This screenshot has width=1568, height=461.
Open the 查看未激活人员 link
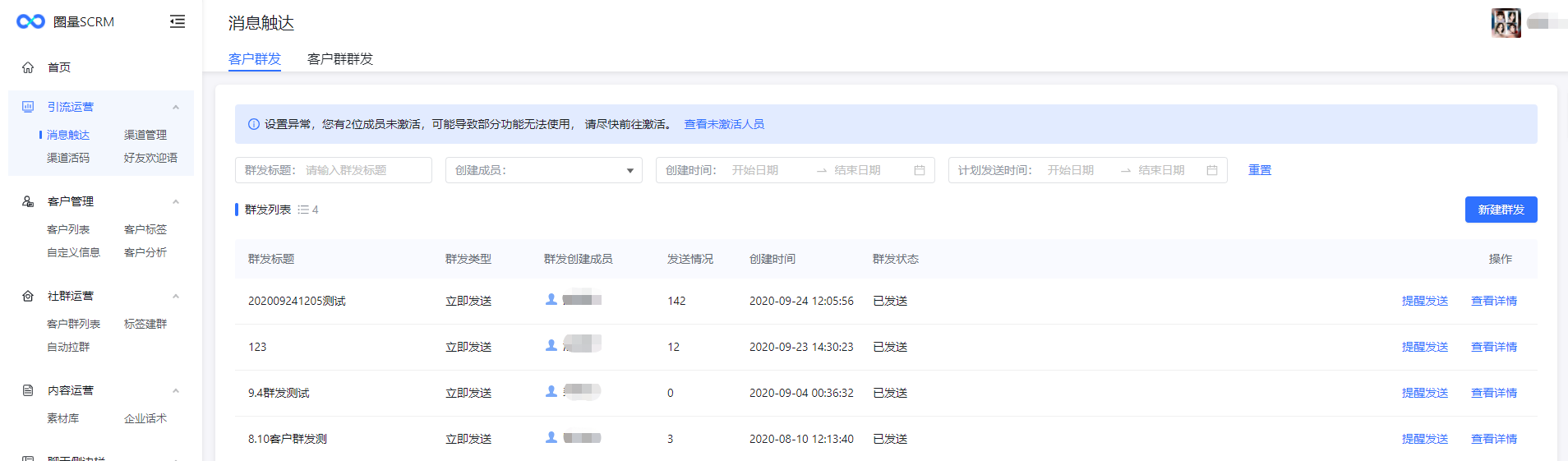(x=724, y=124)
